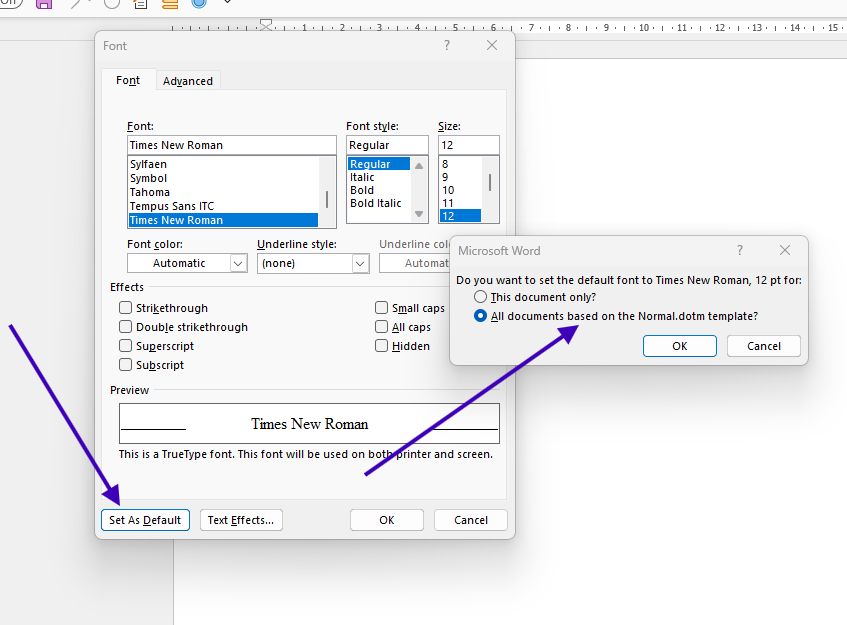Enable the Small caps checkbox
The image size is (847, 625).
(381, 308)
